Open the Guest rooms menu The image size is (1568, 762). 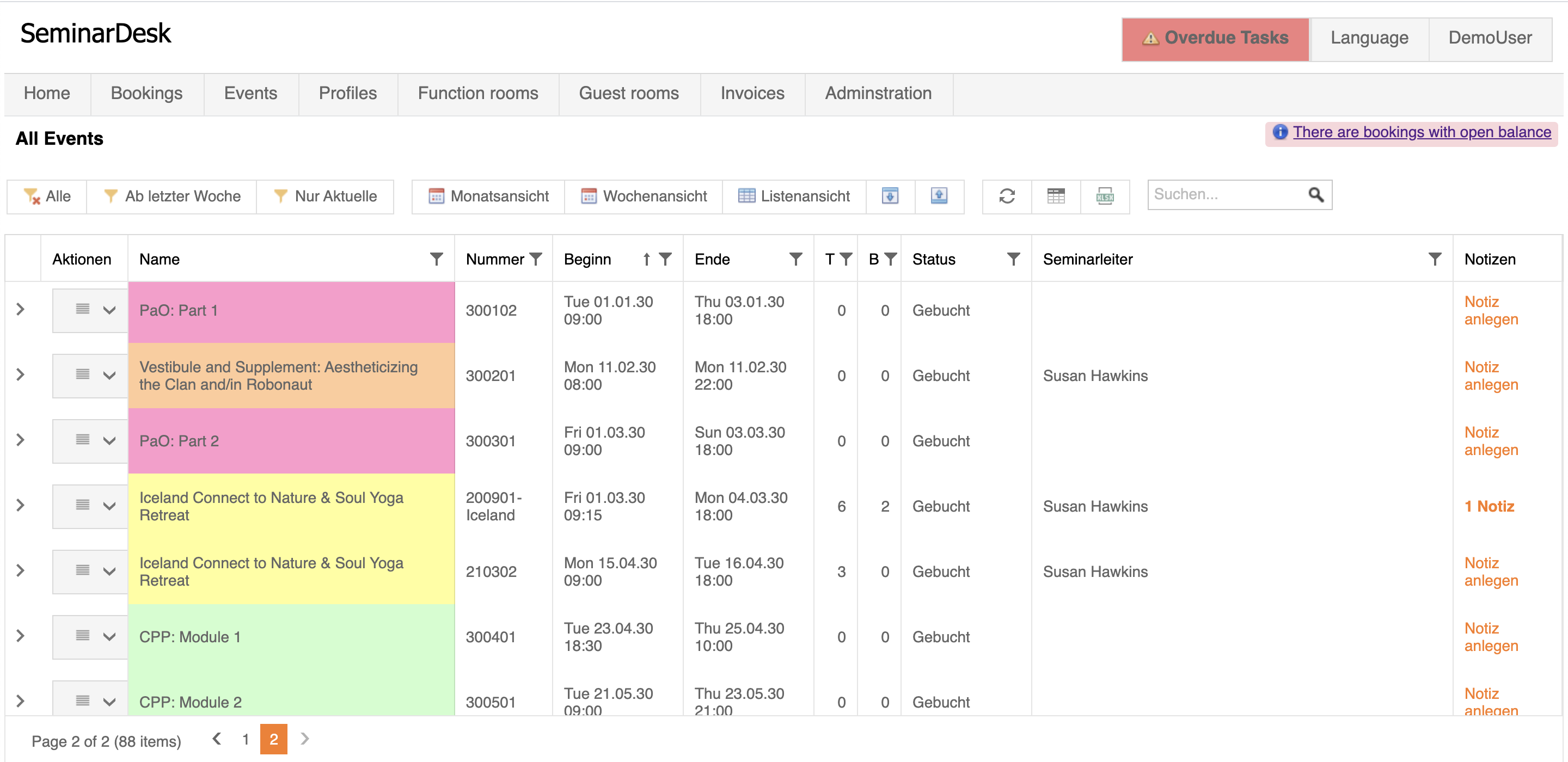tap(628, 93)
